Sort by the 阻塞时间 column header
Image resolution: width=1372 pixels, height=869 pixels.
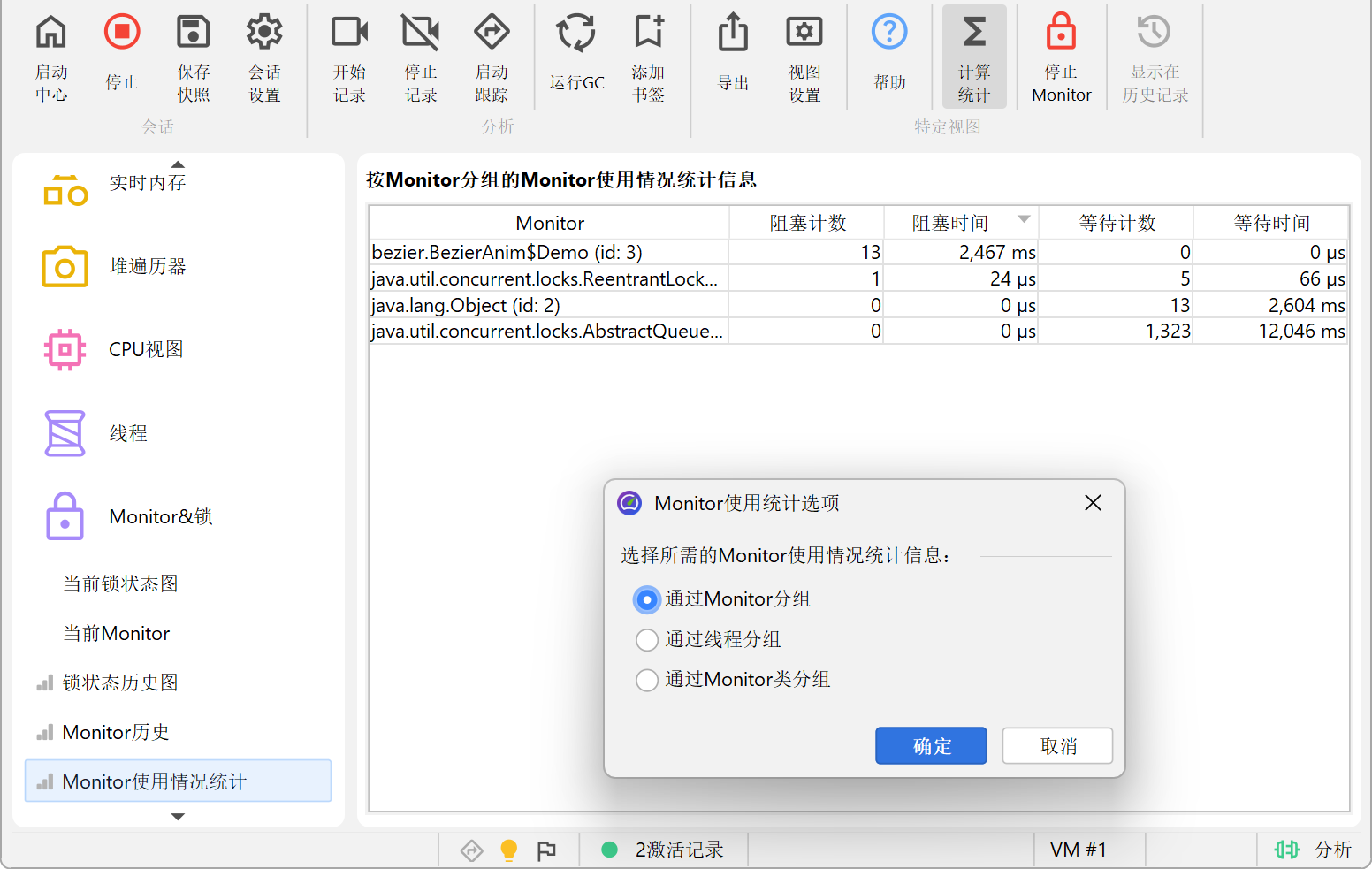(950, 223)
